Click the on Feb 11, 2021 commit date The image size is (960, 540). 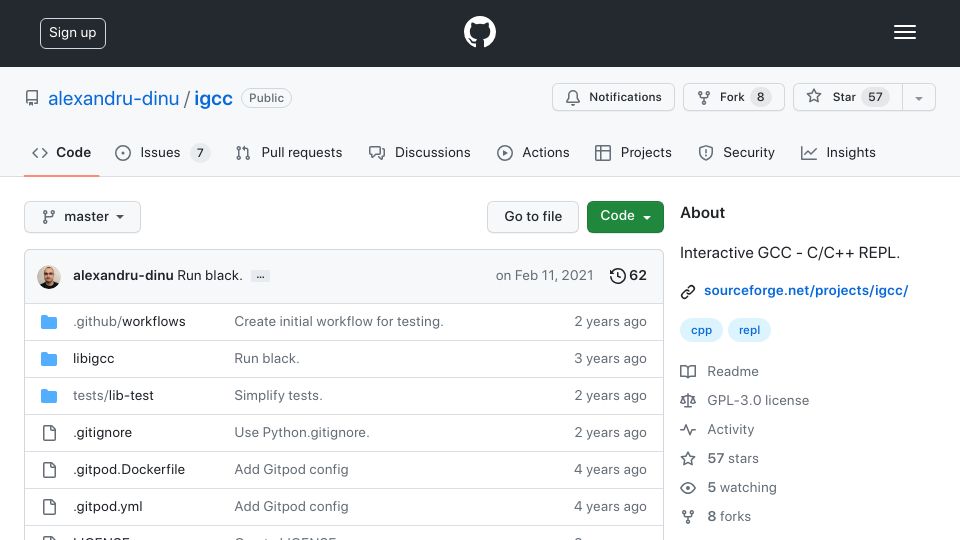click(x=544, y=276)
